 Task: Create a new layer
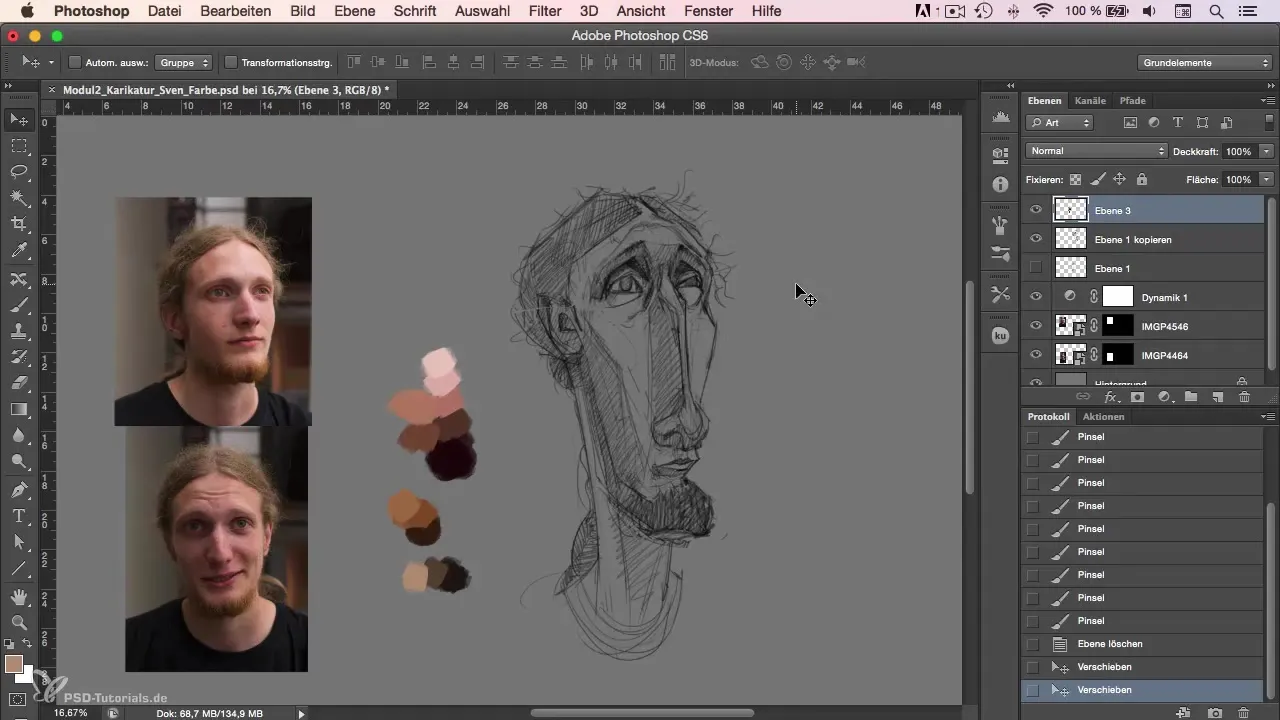point(1218,397)
